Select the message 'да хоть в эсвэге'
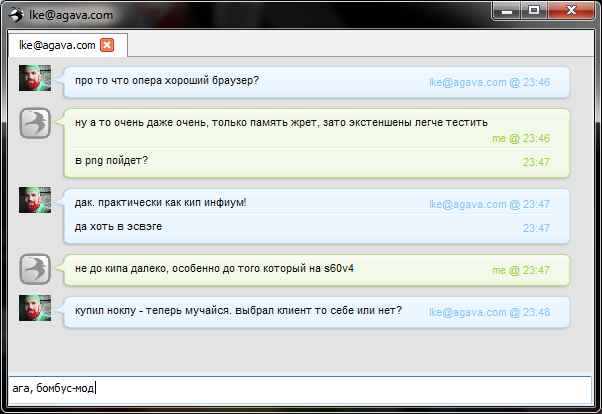Screen dimensions: 602x414 click(118, 227)
